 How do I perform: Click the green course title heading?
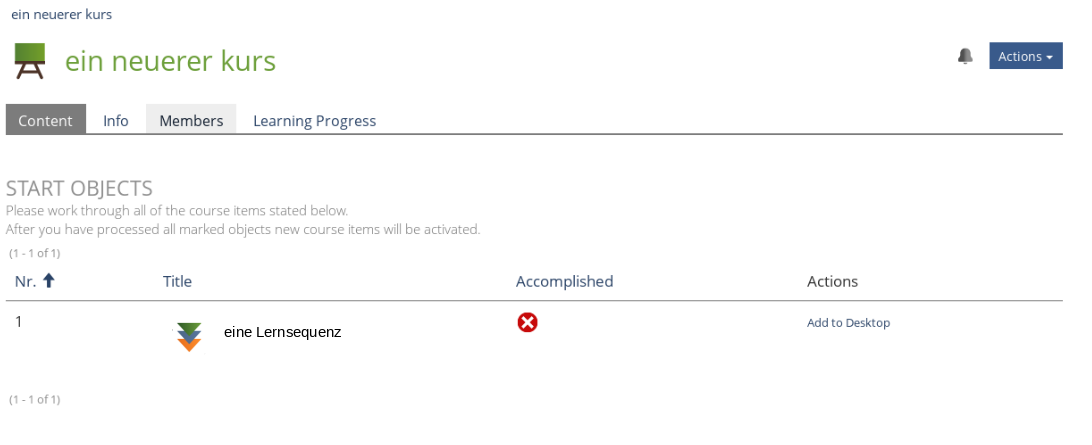pos(170,61)
